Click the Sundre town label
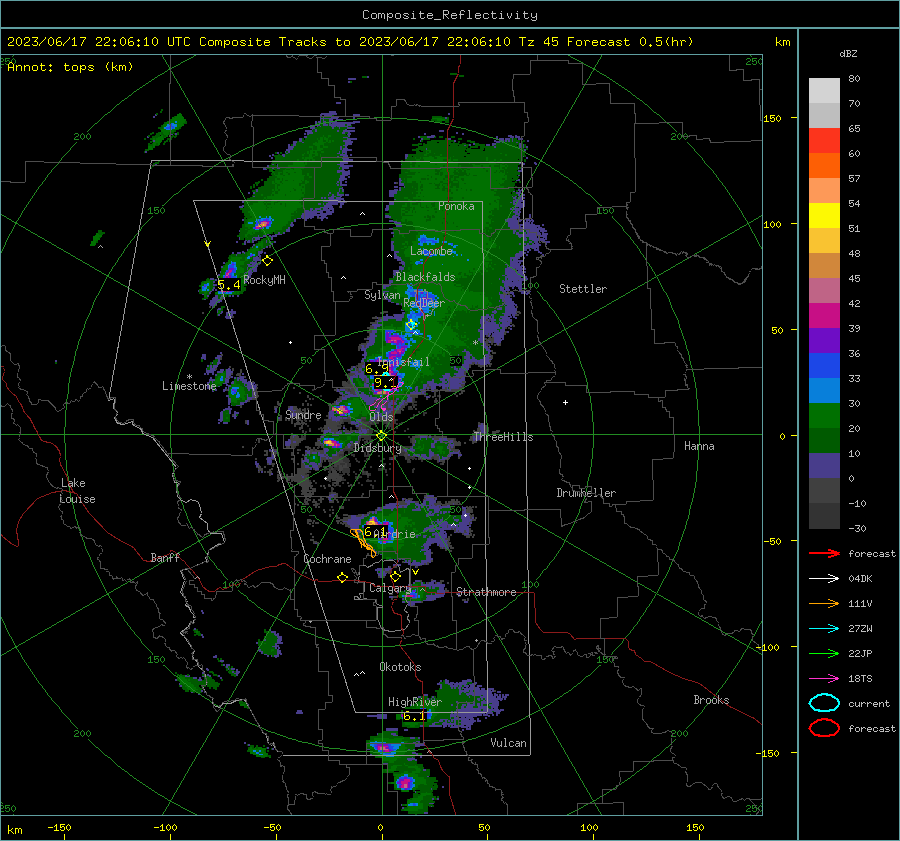Image resolution: width=900 pixels, height=841 pixels. [303, 415]
